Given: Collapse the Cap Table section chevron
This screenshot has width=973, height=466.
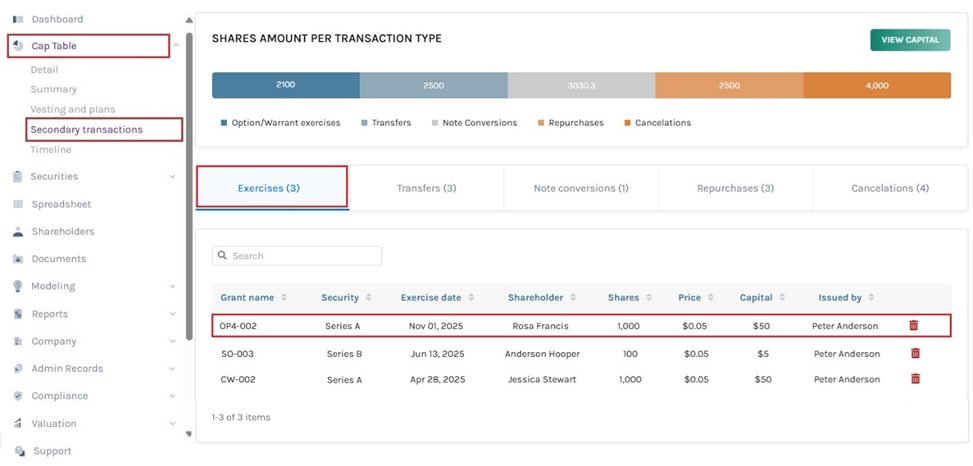Looking at the screenshot, I should pos(176,46).
